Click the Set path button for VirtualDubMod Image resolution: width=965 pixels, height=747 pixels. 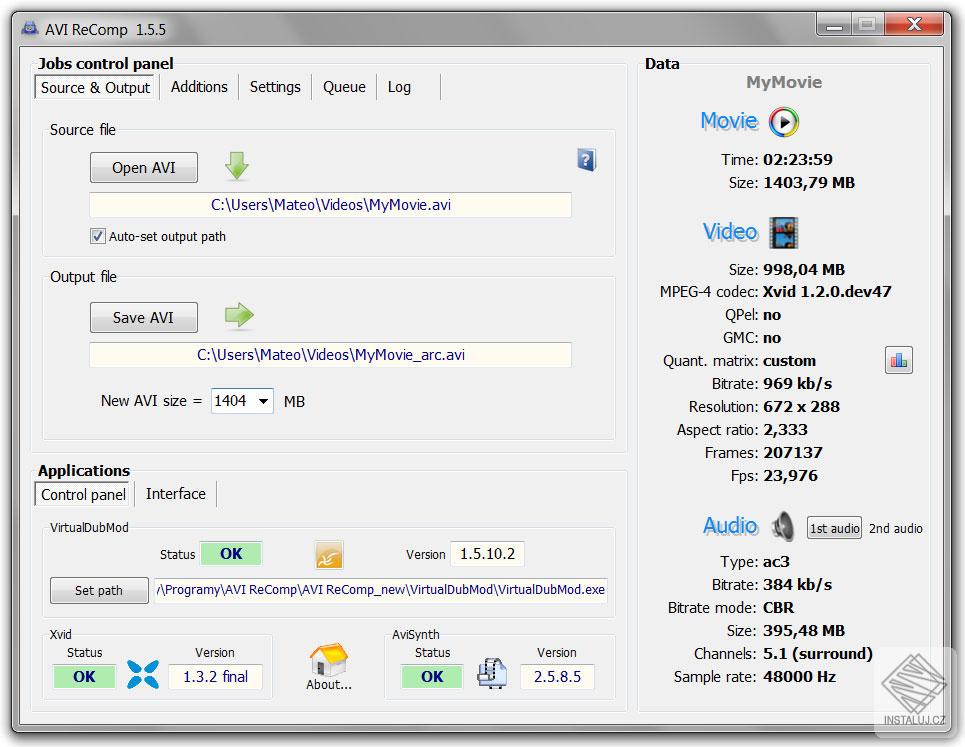[x=98, y=590]
